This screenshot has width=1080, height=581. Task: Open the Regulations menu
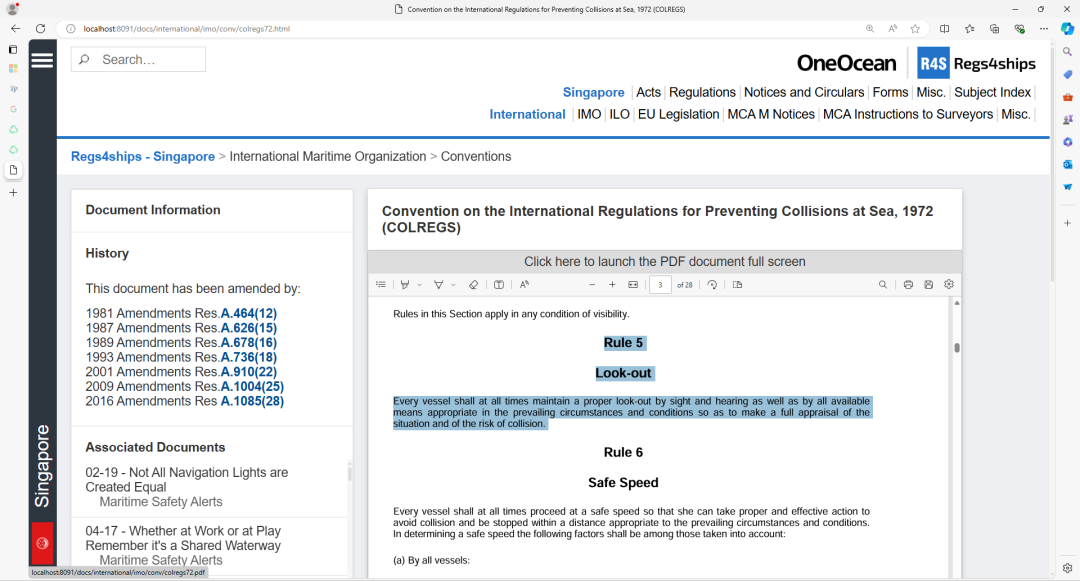(x=702, y=92)
